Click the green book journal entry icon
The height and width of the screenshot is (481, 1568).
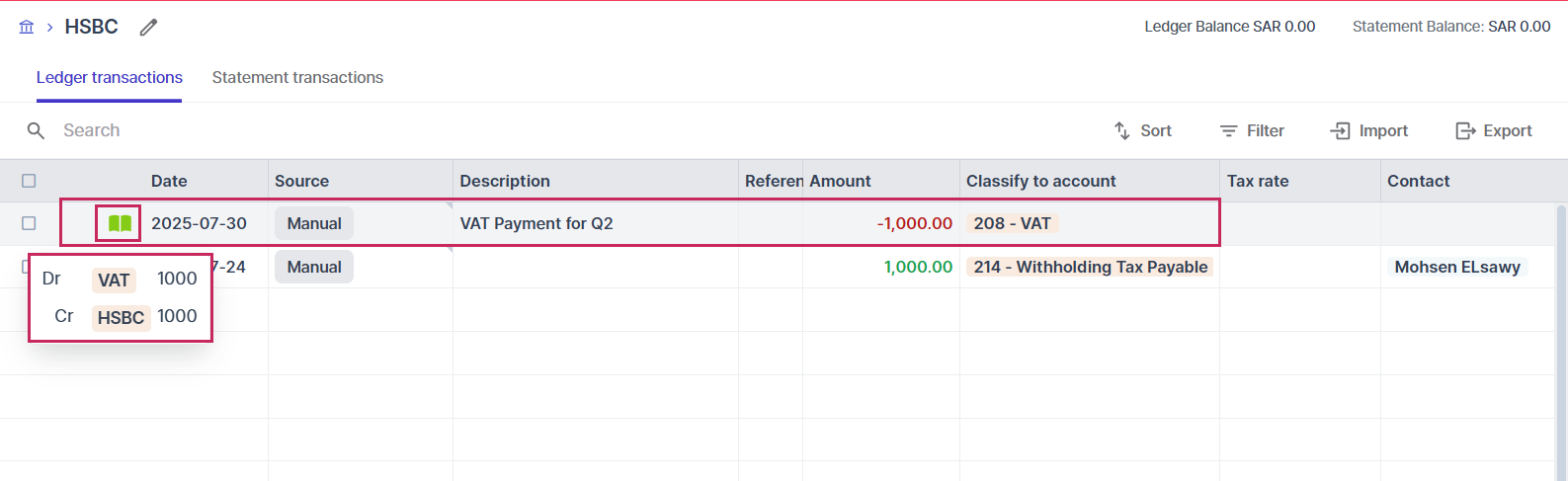(120, 223)
